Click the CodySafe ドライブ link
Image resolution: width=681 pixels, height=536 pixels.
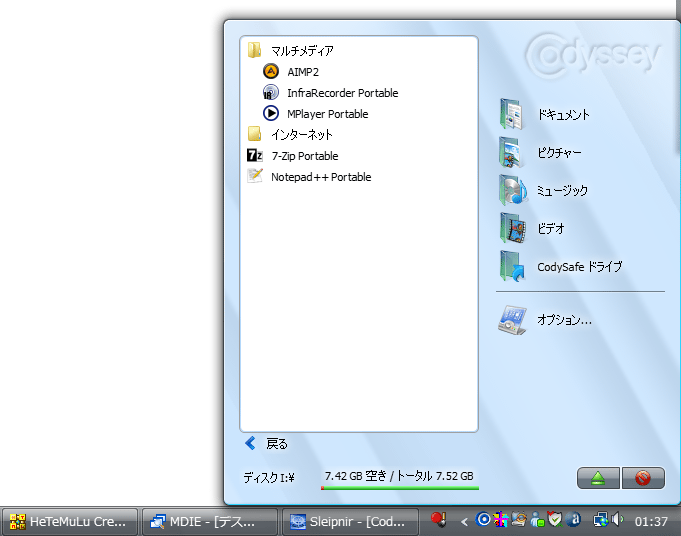point(579,267)
